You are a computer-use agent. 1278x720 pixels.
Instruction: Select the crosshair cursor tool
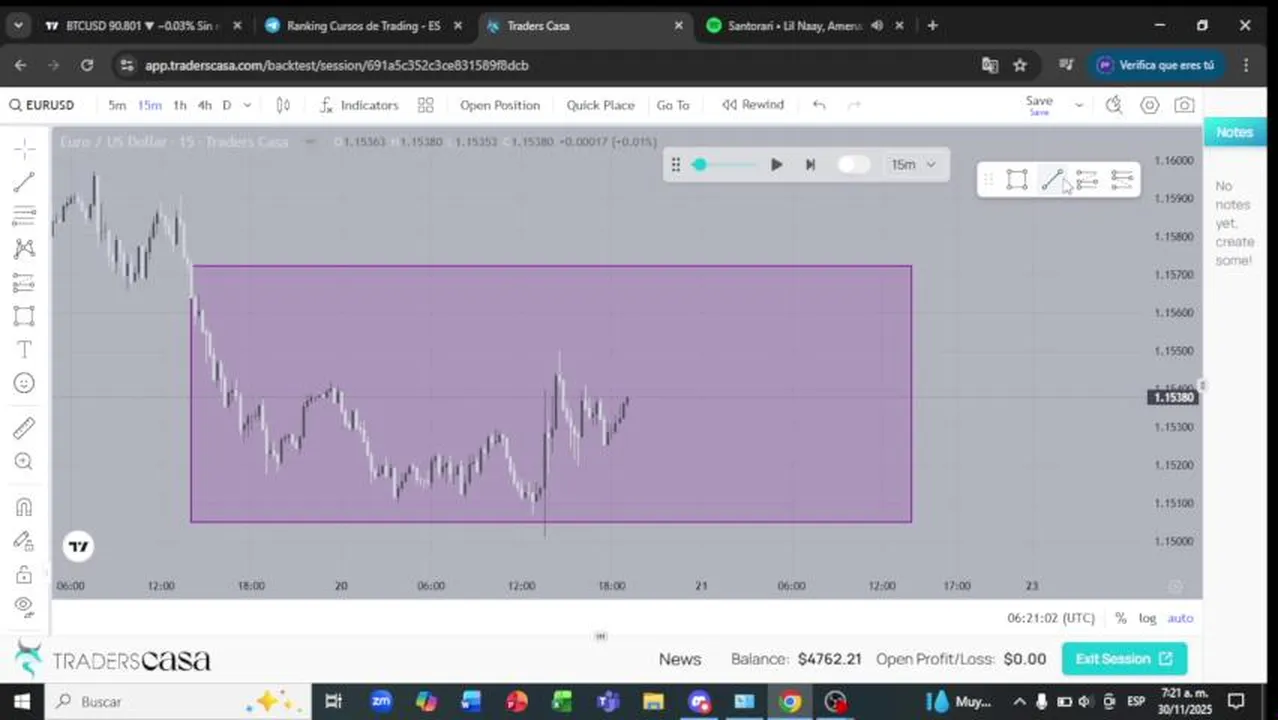tap(25, 149)
